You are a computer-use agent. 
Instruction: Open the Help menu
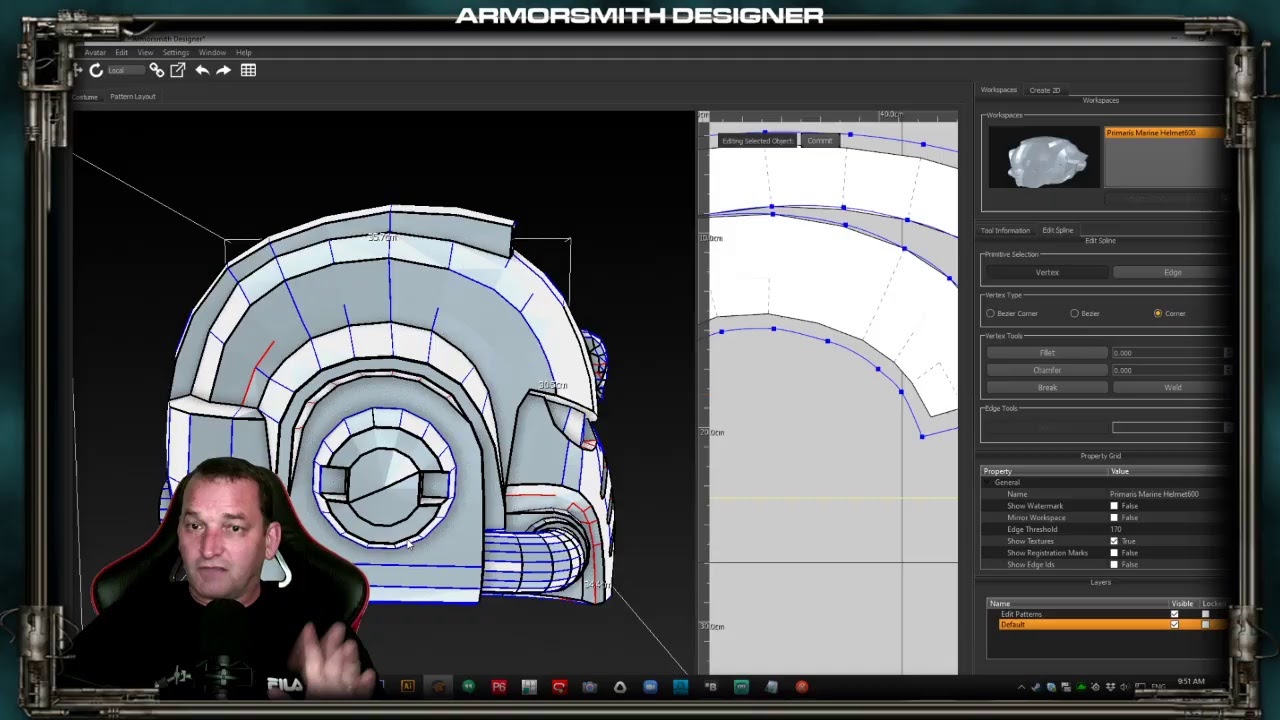[243, 52]
